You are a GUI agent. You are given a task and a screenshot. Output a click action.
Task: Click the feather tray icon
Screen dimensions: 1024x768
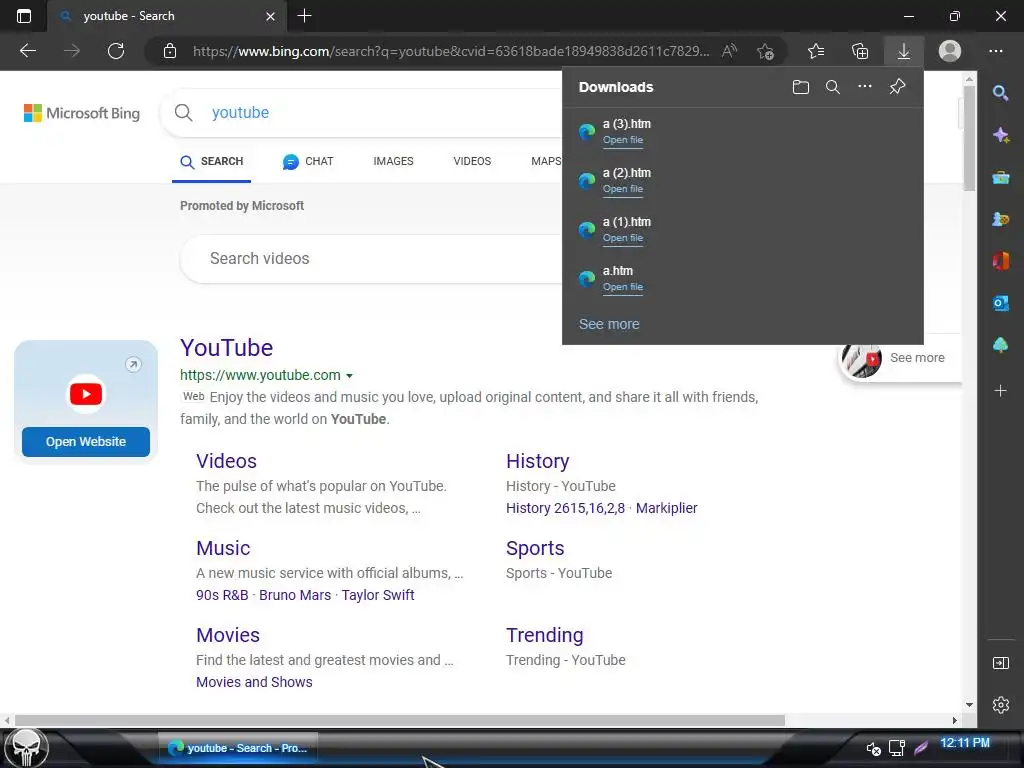coord(921,748)
